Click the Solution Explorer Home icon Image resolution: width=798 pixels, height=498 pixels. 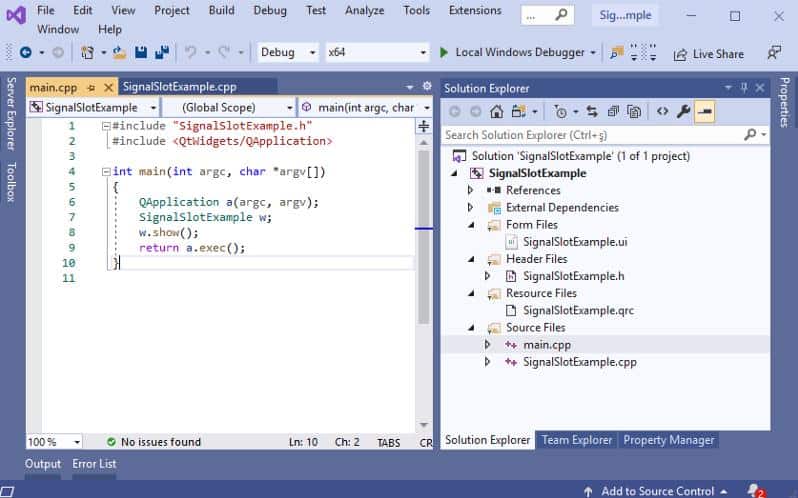coord(496,111)
